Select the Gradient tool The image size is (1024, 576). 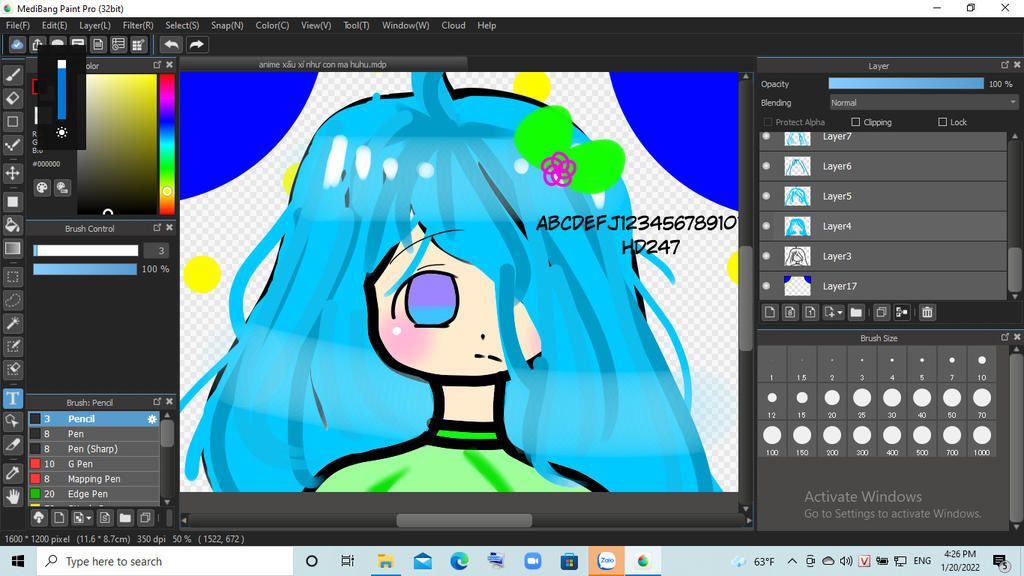point(12,248)
